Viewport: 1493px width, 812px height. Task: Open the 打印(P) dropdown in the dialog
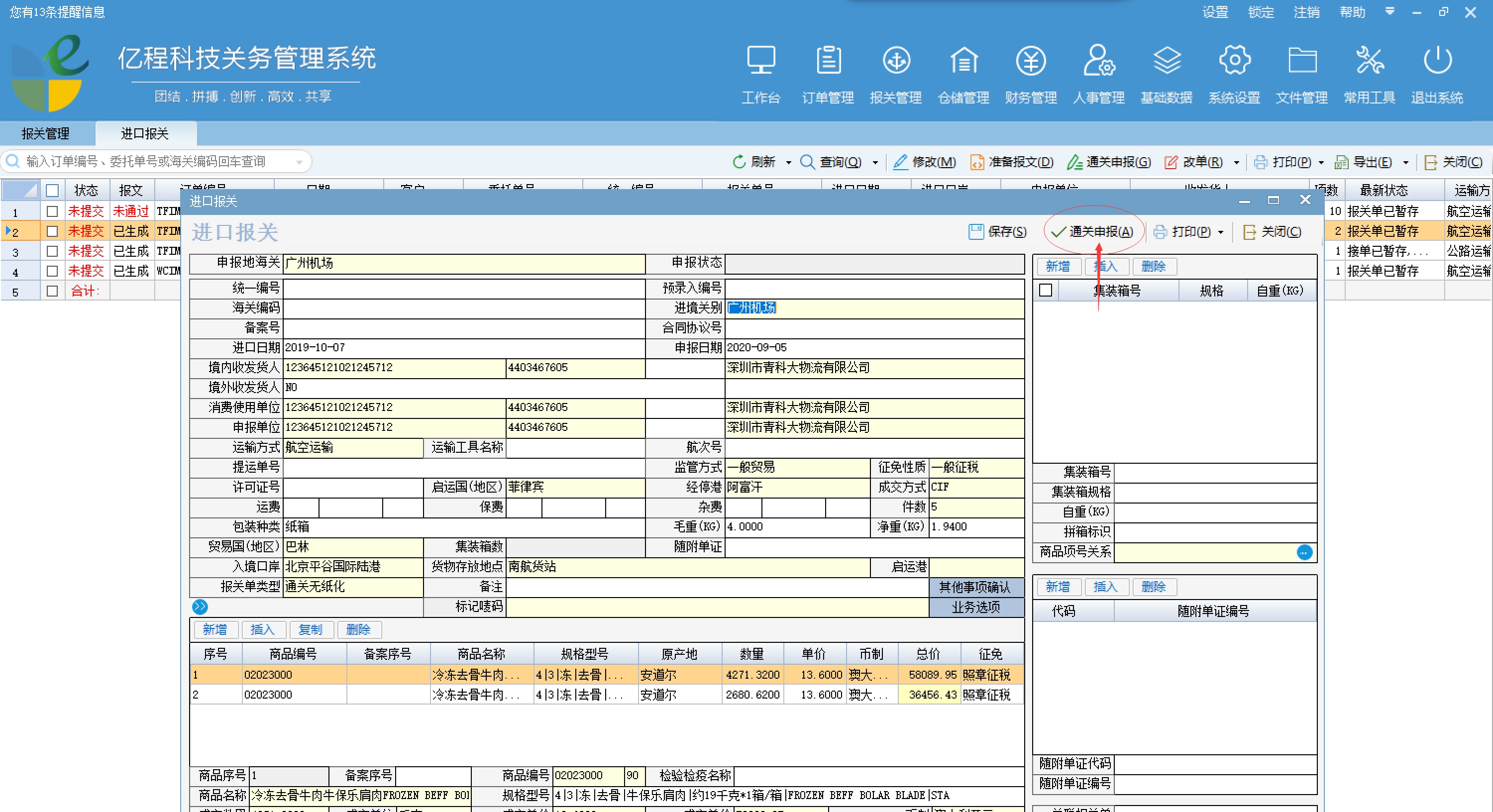tap(1221, 232)
